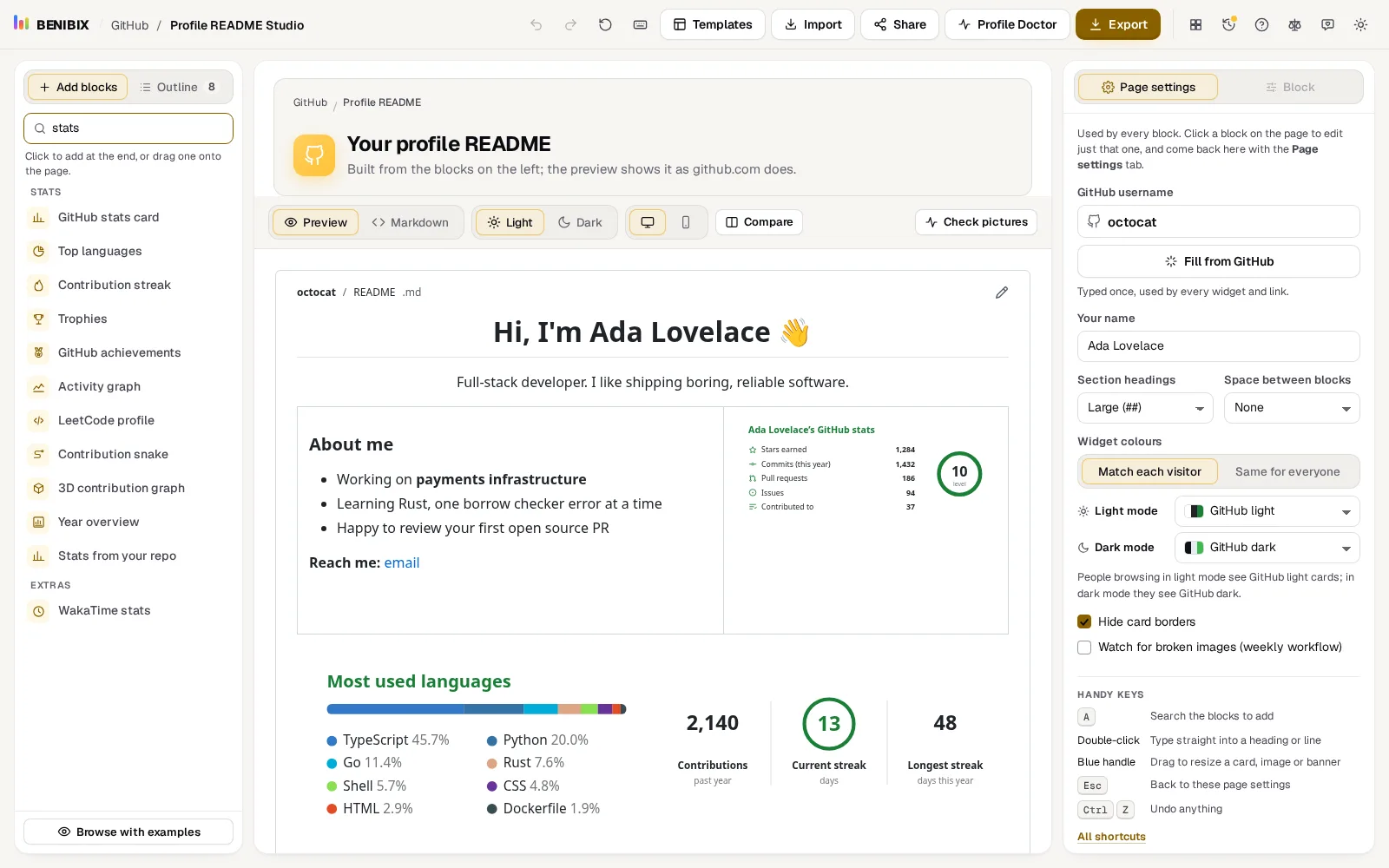Click the GitHub username field

1219,221
